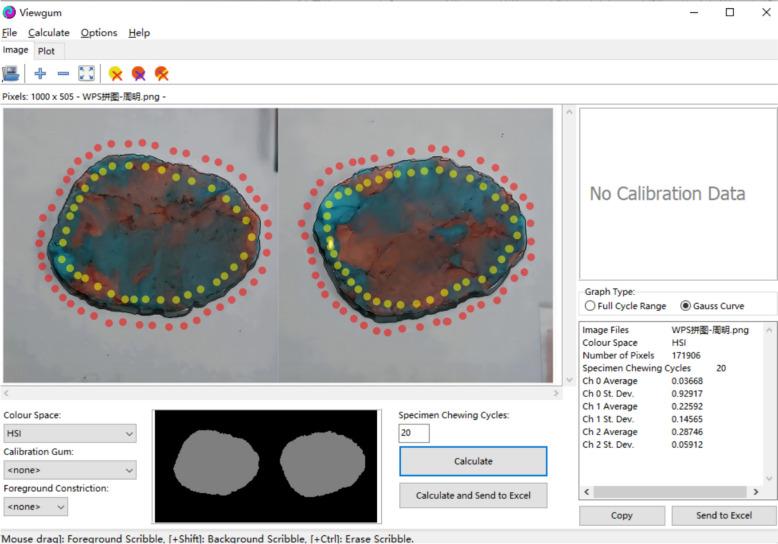Screen dimensions: 778x544
Task: Open the Colour Space HSI dropdown
Action: click(69, 434)
